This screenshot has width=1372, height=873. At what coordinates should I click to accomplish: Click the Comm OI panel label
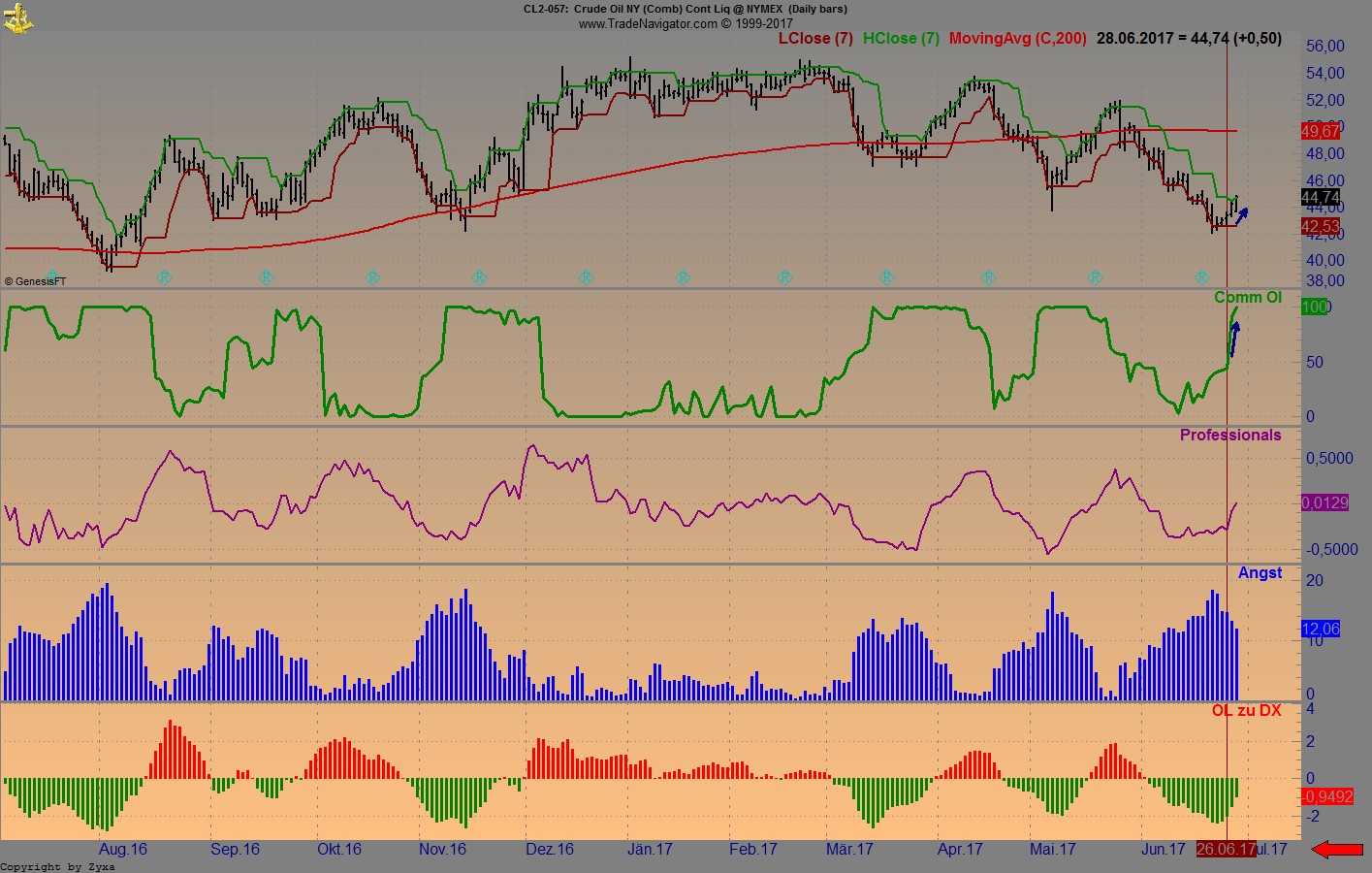tap(1249, 297)
